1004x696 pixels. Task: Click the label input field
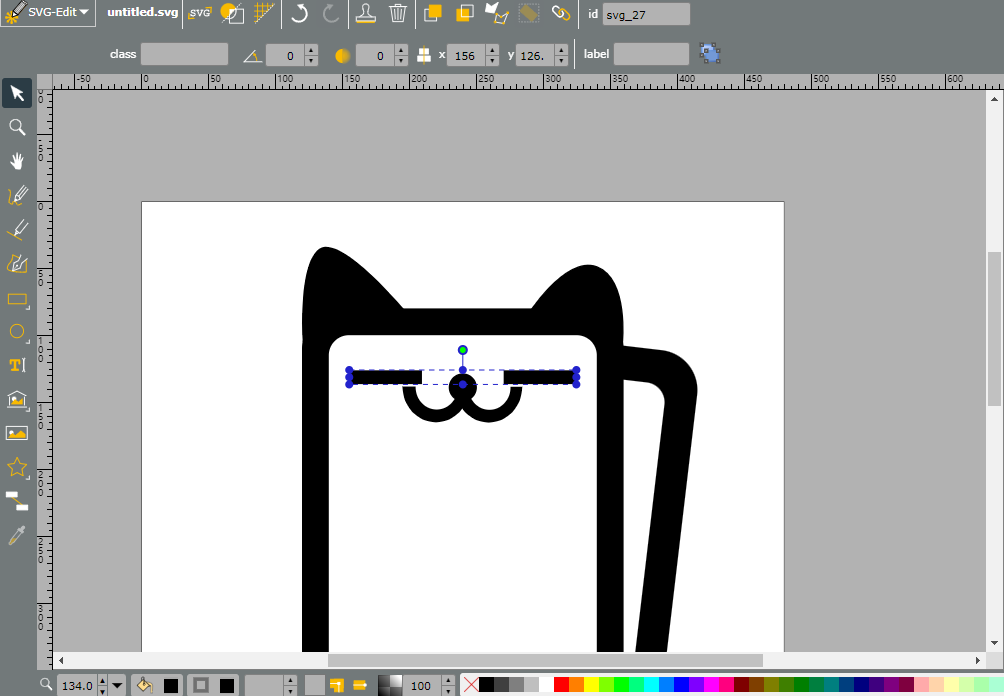pyautogui.click(x=651, y=54)
